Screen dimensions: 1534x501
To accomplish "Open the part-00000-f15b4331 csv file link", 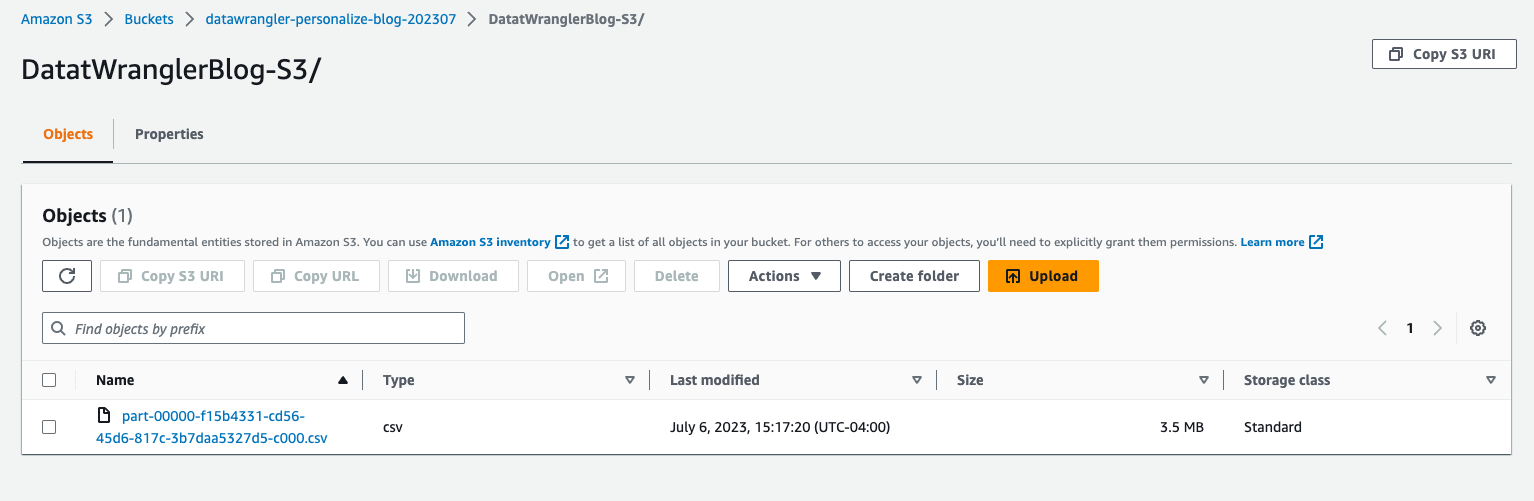I will pos(212,427).
